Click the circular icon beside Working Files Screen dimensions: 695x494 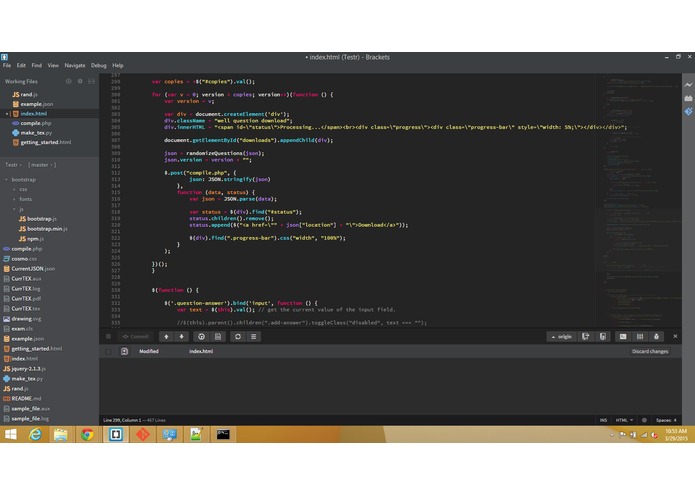tap(68, 82)
